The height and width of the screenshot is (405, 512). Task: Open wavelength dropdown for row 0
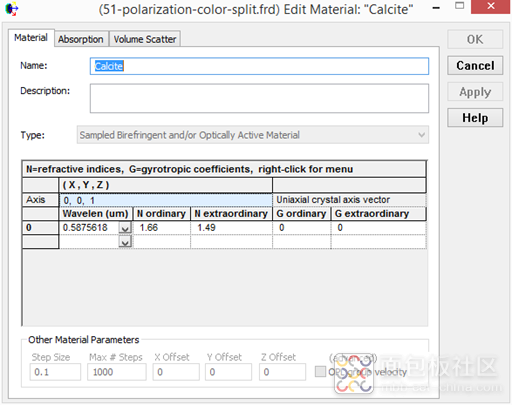125,228
